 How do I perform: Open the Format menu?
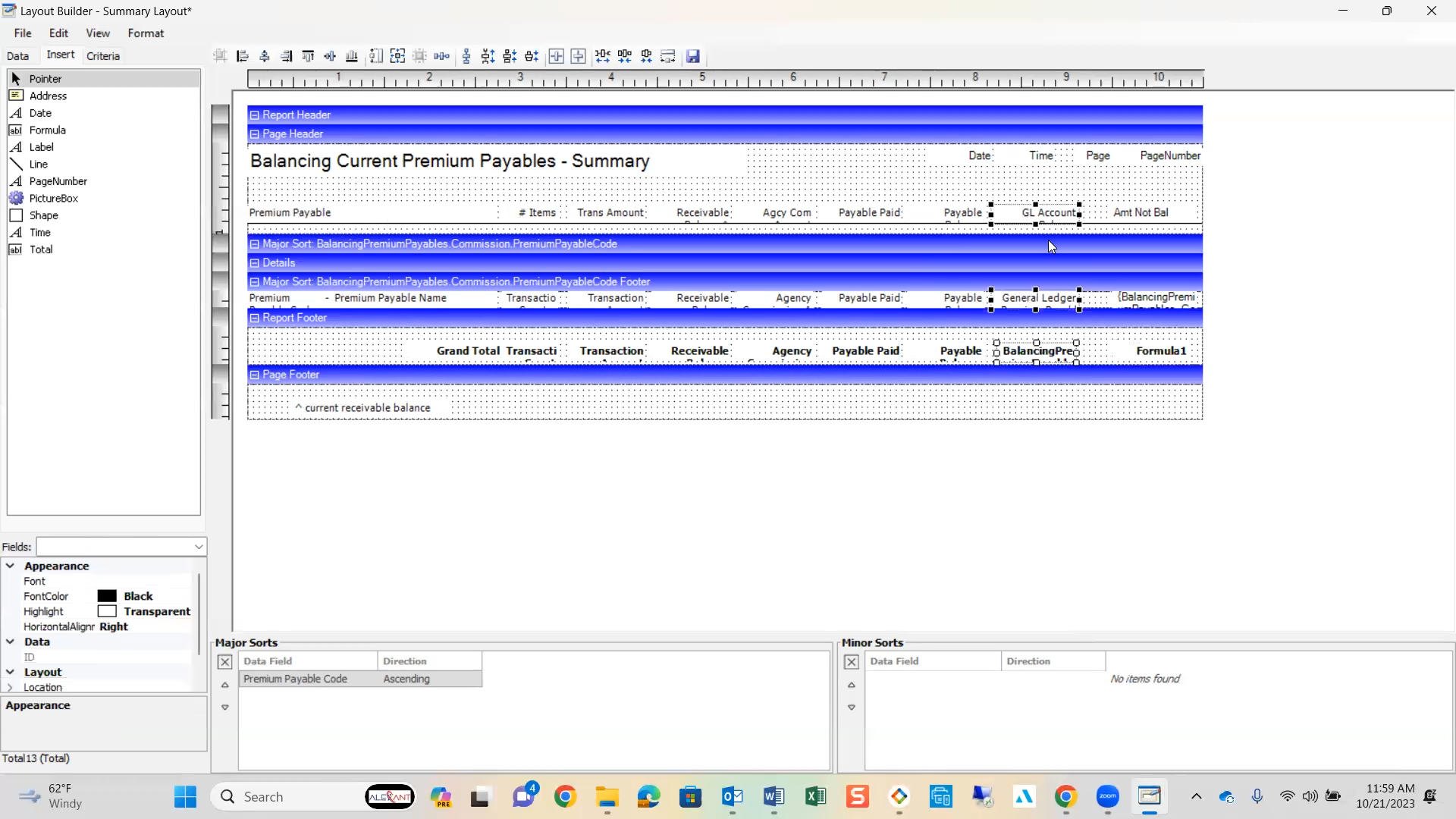click(x=146, y=33)
